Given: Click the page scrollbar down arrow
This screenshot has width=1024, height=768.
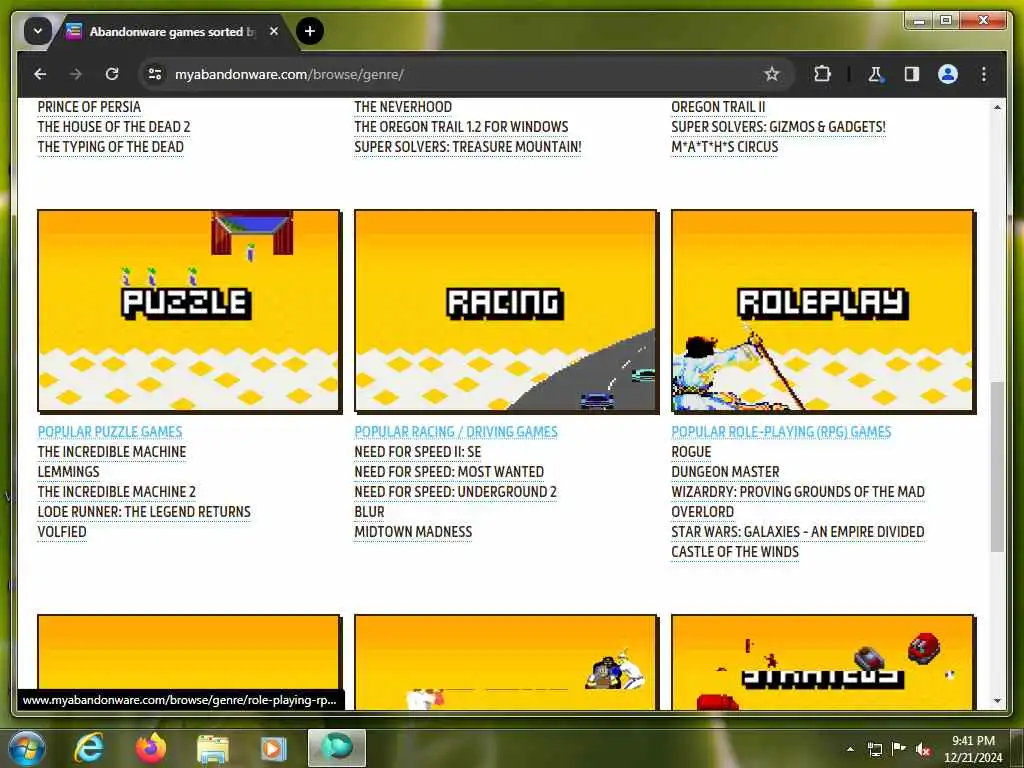Looking at the screenshot, I should point(997,701).
